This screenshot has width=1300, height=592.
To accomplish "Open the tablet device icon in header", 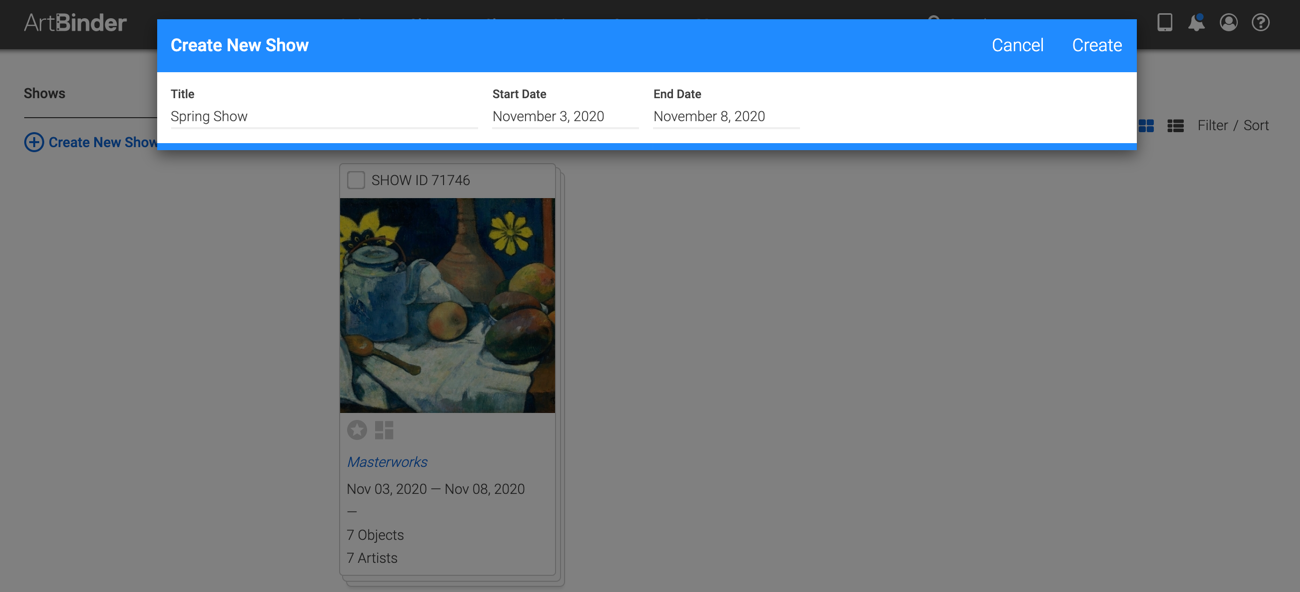I will point(1165,22).
